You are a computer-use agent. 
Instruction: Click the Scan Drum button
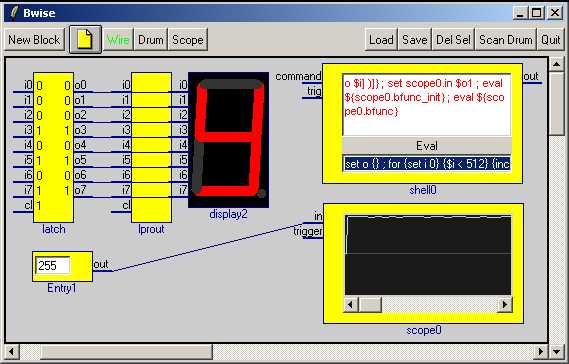506,40
